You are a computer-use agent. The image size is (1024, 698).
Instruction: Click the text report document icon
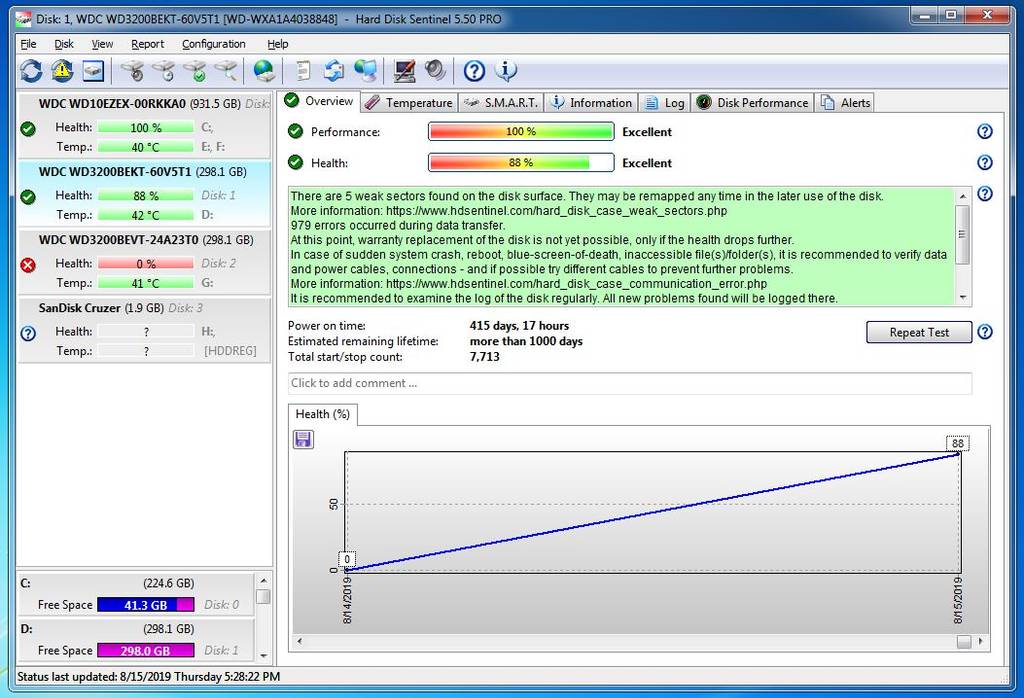pyautogui.click(x=303, y=71)
